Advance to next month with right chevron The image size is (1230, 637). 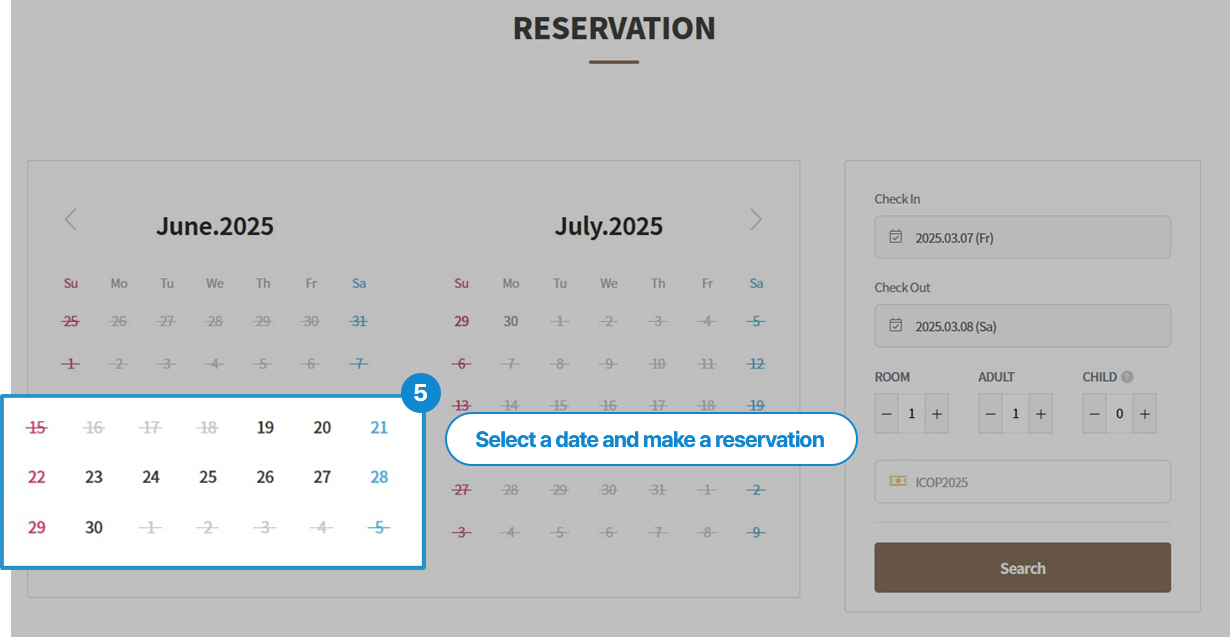(x=756, y=219)
